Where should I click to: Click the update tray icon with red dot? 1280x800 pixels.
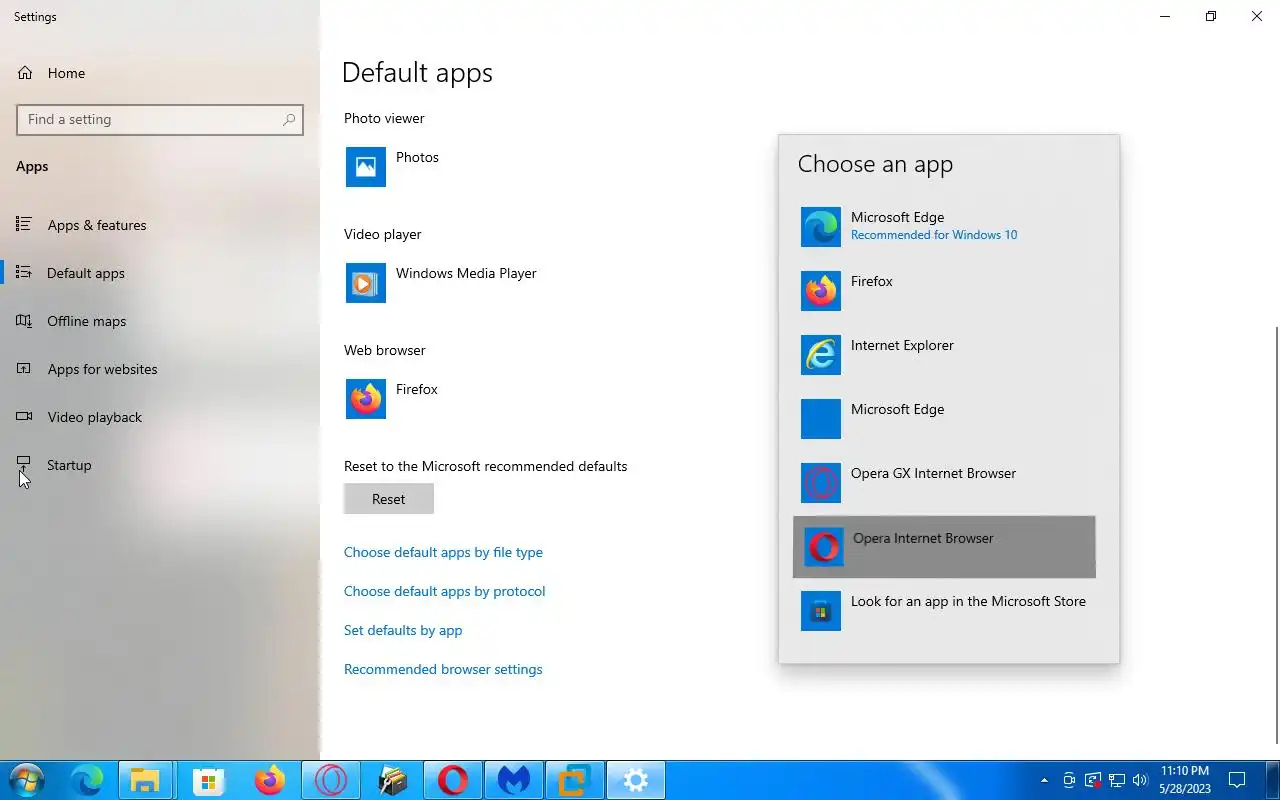point(1093,780)
